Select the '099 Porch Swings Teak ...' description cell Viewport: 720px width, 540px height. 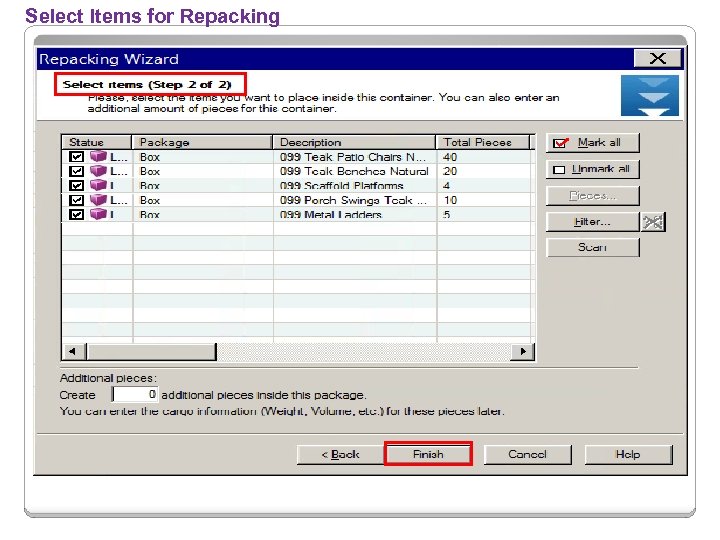point(353,200)
